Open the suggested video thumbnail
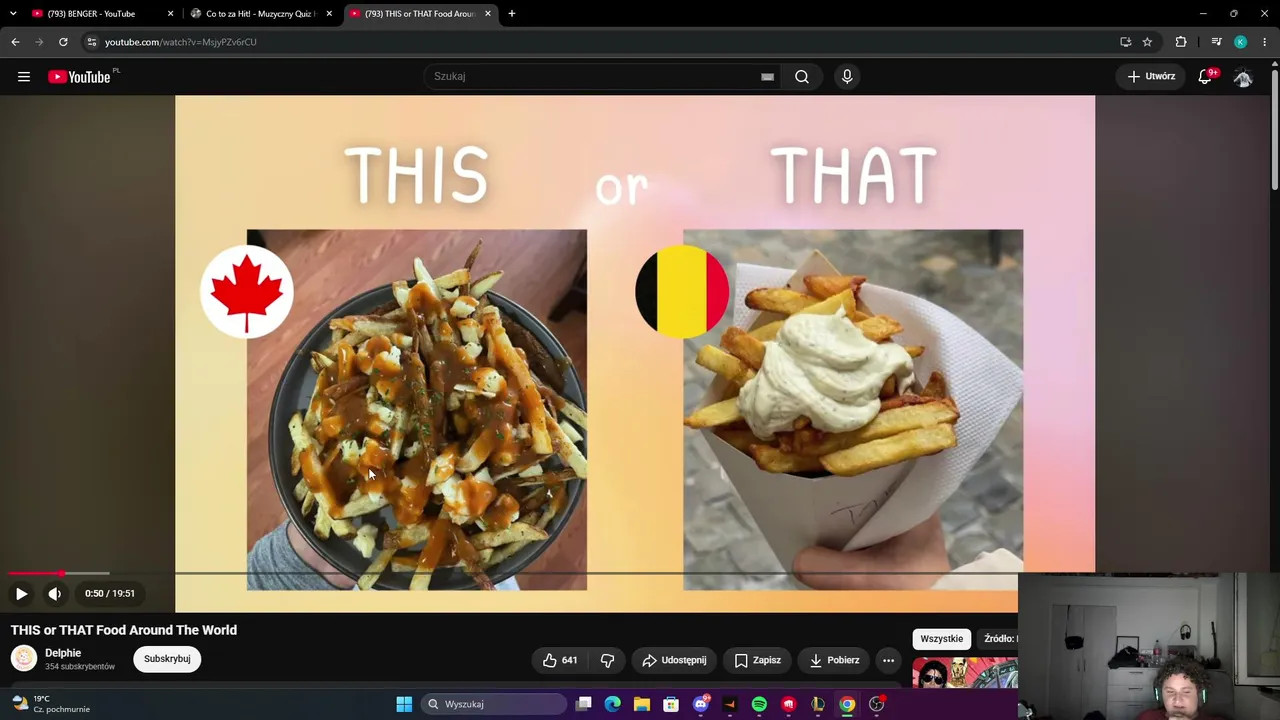Viewport: 1280px width, 720px height. 965,673
